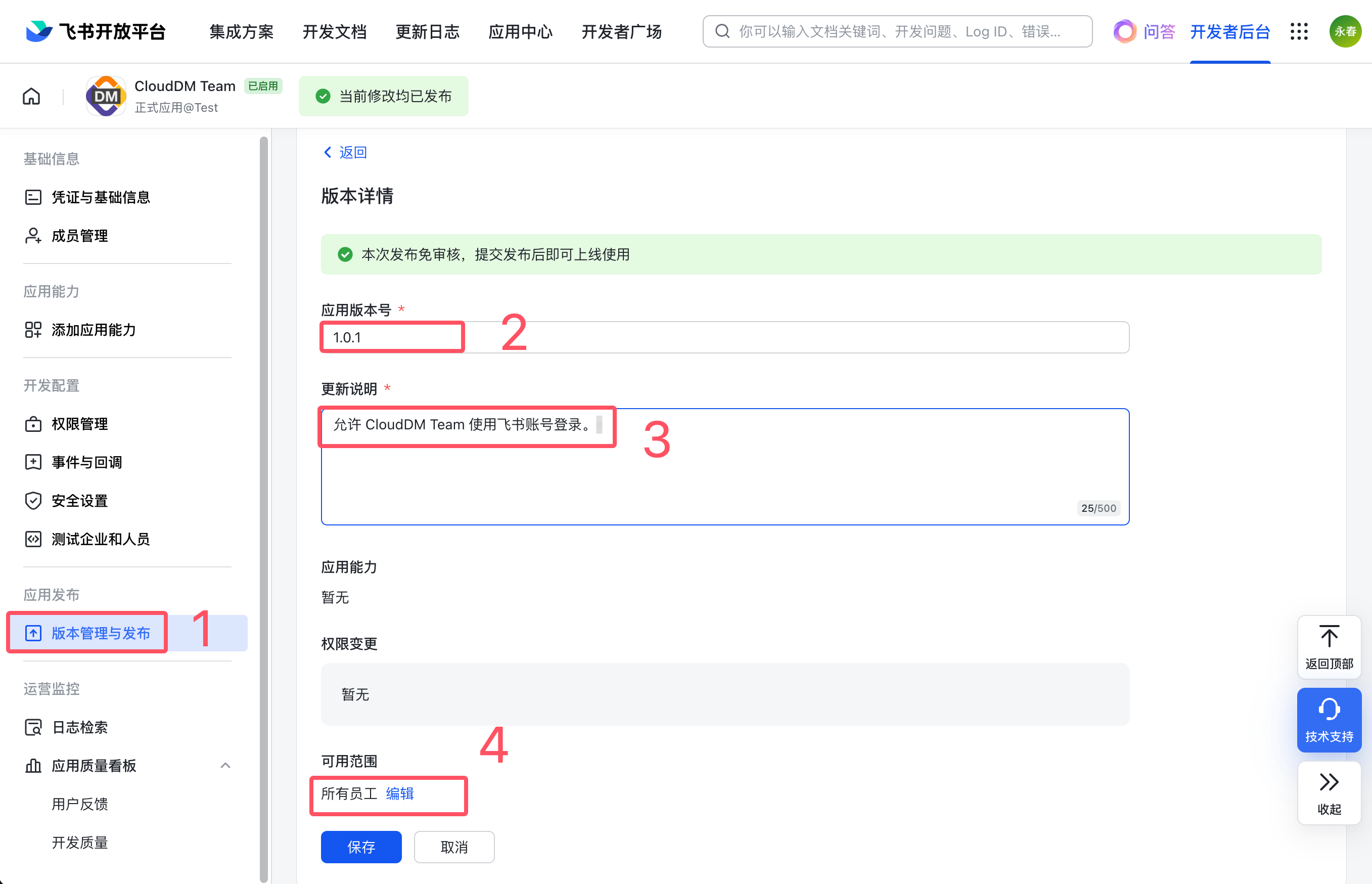Viewport: 1372px width, 884px height.
Task: Open 开发文档 in the top navigation
Action: coord(335,31)
